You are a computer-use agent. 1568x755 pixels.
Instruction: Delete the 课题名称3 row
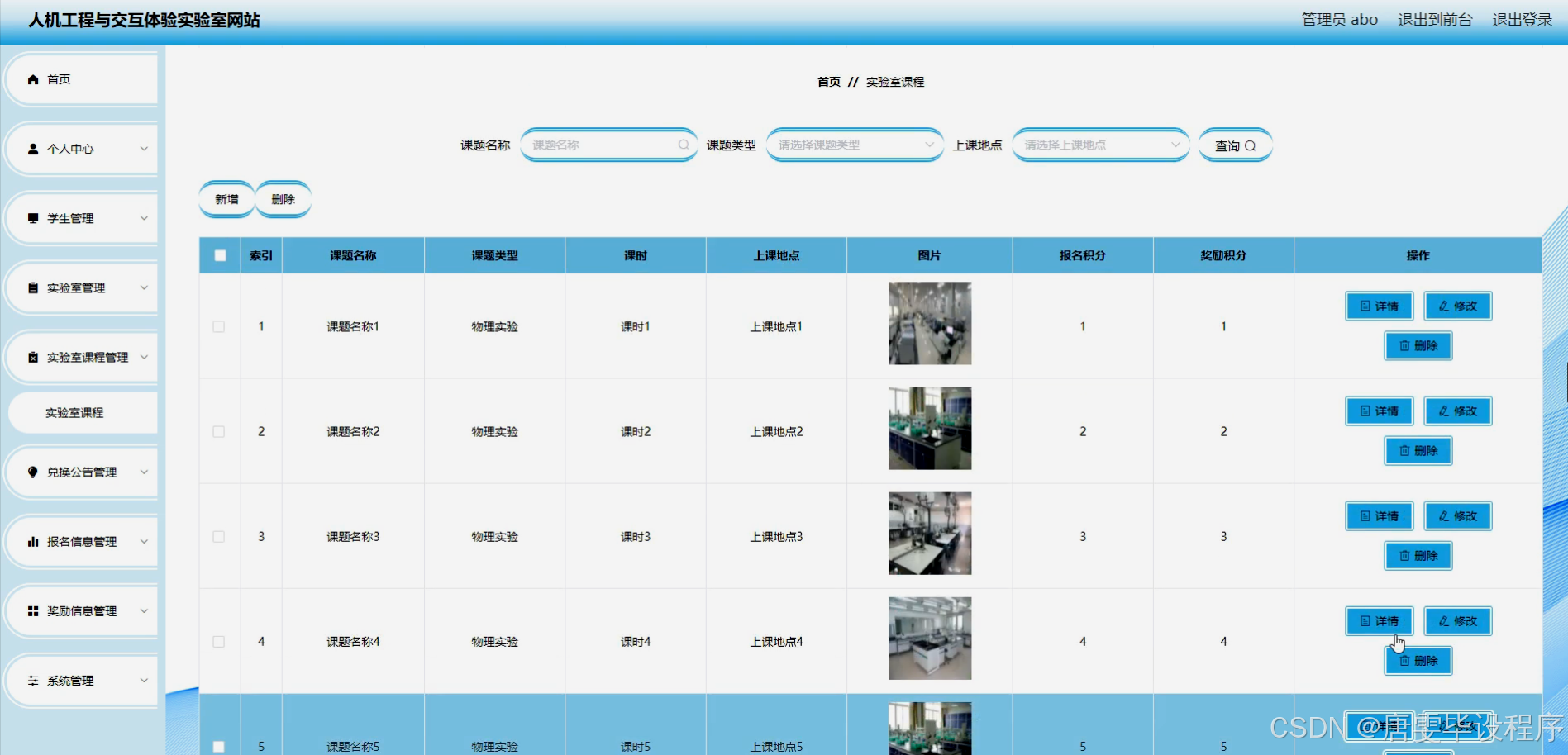click(x=1418, y=555)
